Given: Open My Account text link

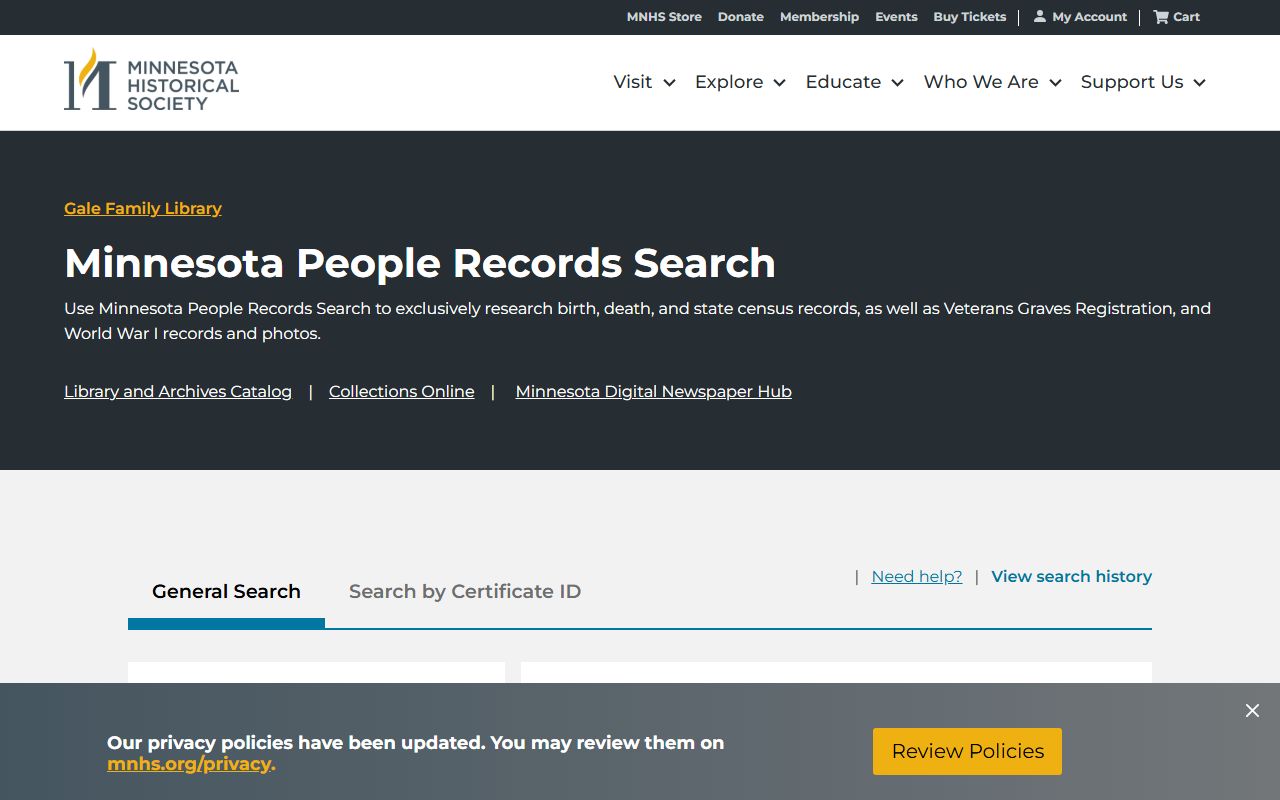Looking at the screenshot, I should tap(1089, 17).
